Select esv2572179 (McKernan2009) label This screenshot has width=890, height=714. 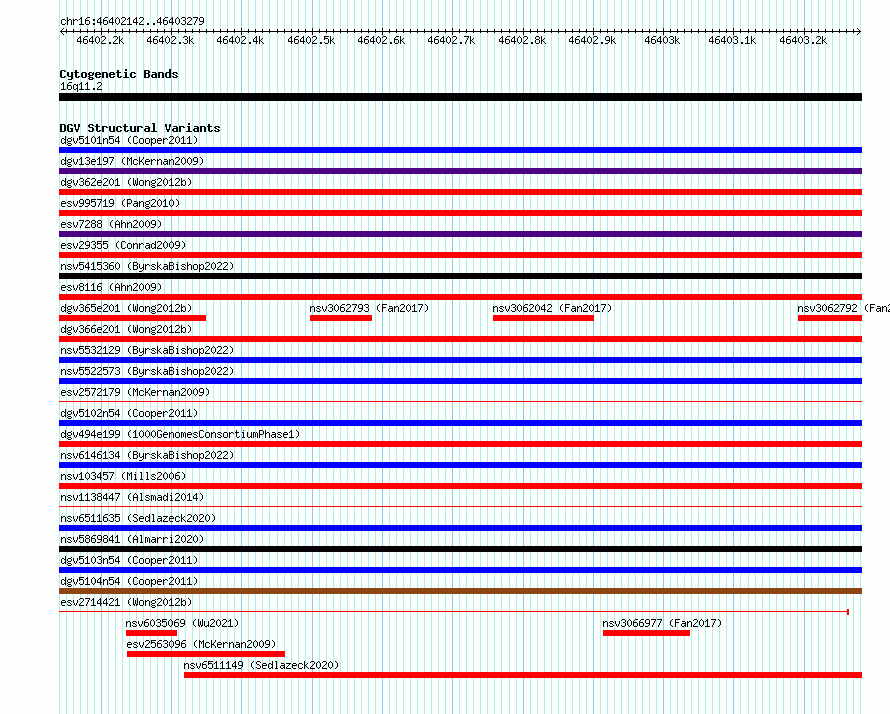tap(135, 392)
